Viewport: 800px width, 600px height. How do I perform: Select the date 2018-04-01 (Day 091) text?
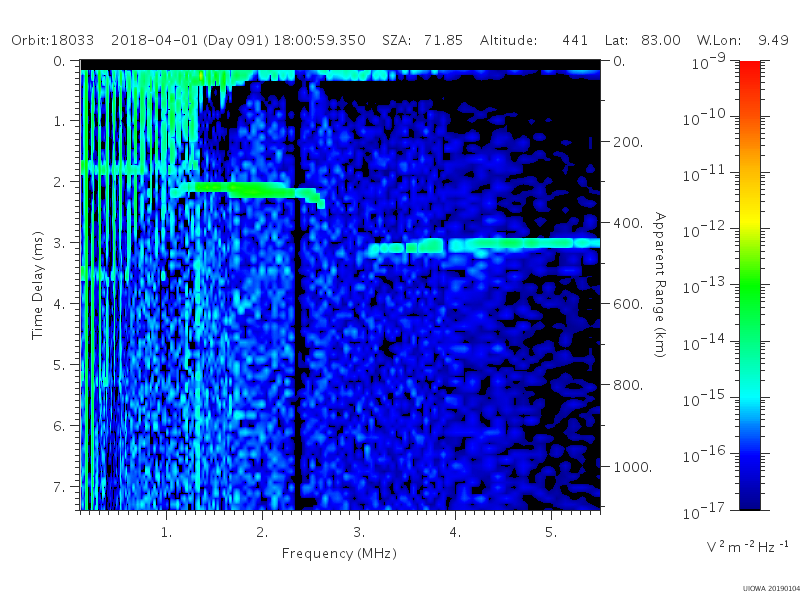click(x=190, y=40)
